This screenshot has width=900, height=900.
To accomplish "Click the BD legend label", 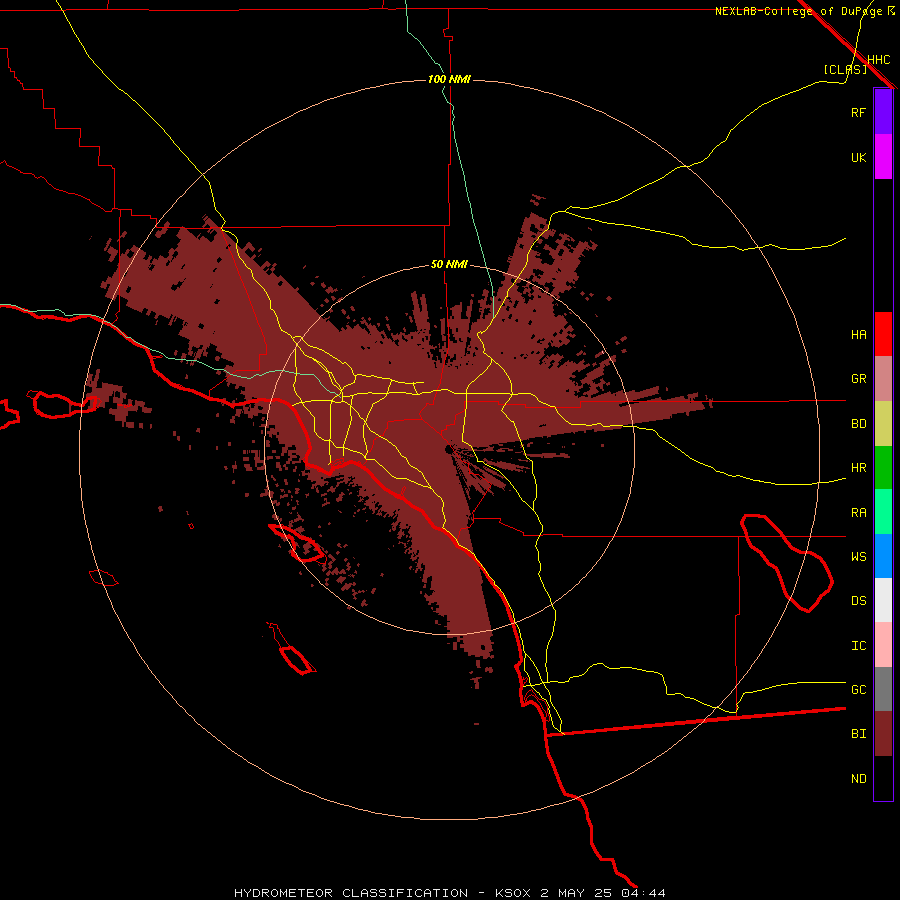I will (x=858, y=424).
